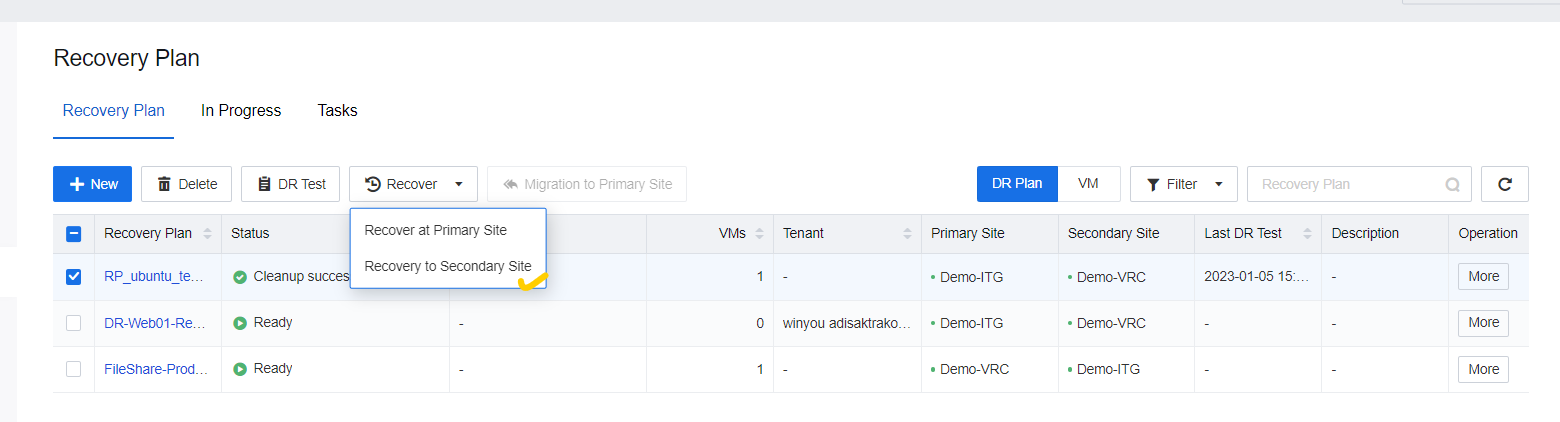Screen dimensions: 1560x422
Task: Click the DR Test button
Action: (x=291, y=184)
